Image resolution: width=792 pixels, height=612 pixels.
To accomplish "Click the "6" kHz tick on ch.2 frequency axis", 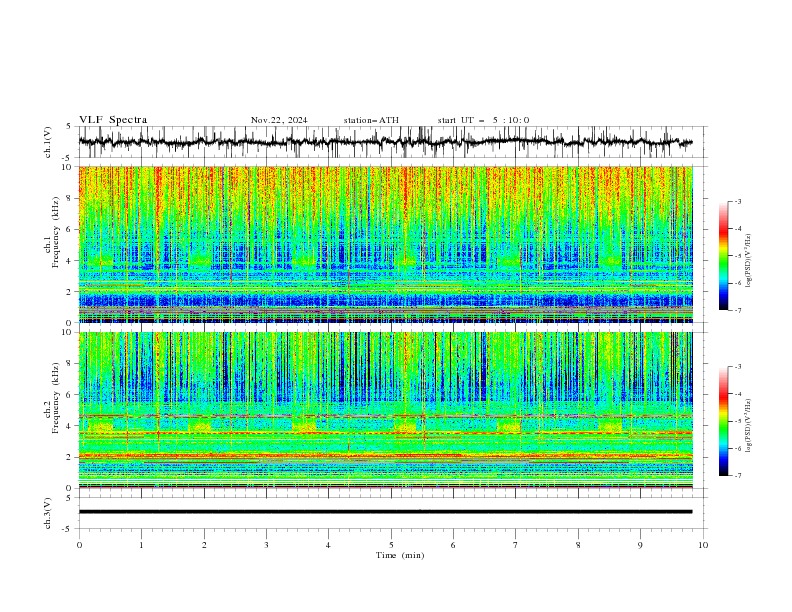I will (71, 395).
